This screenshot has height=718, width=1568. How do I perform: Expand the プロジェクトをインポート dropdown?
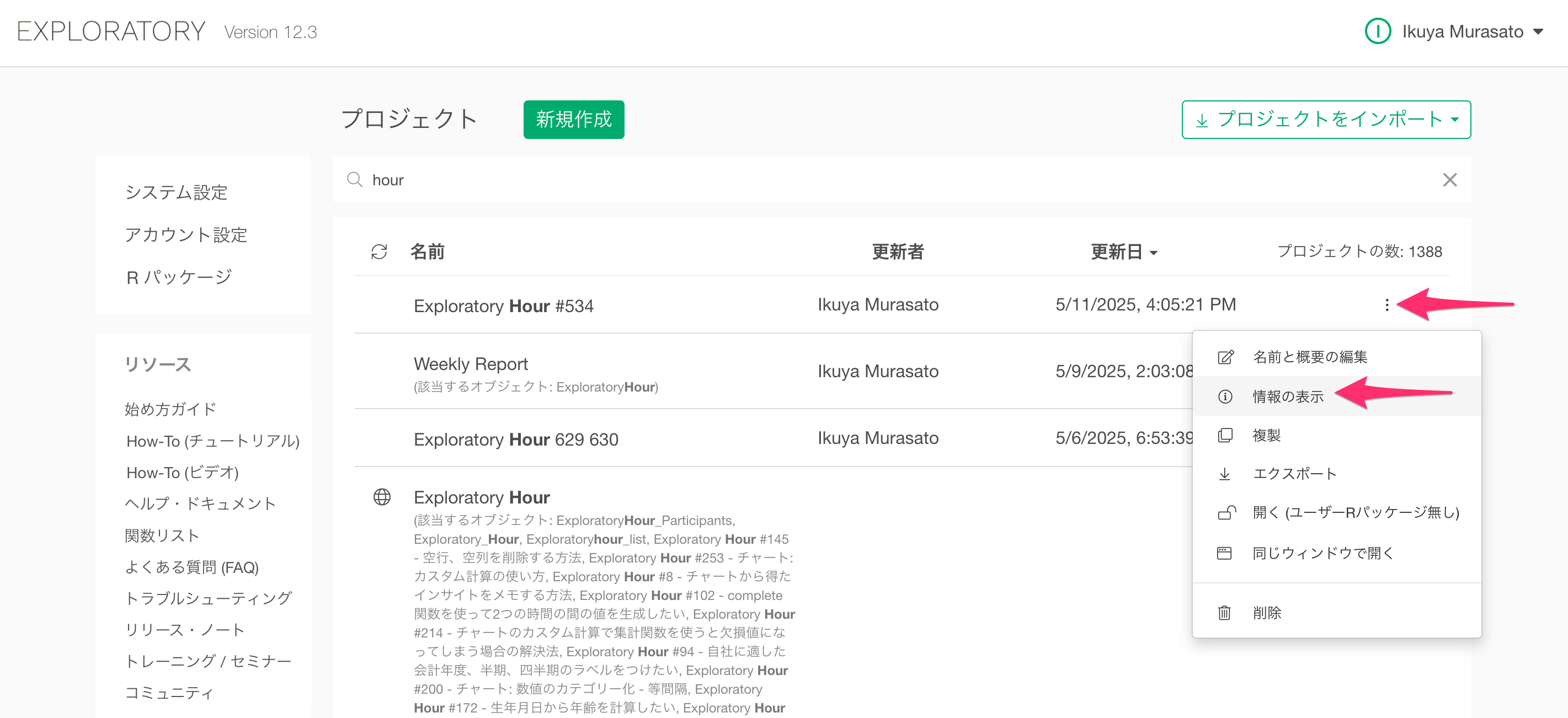pos(1326,119)
